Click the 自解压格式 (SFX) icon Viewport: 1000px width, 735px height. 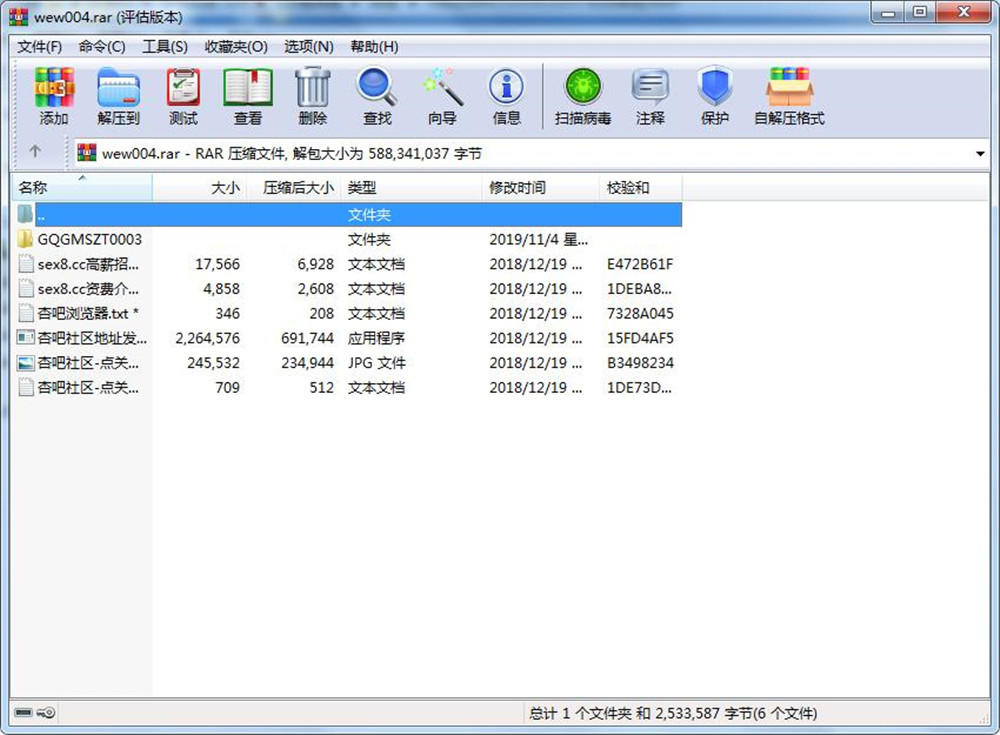click(x=790, y=87)
